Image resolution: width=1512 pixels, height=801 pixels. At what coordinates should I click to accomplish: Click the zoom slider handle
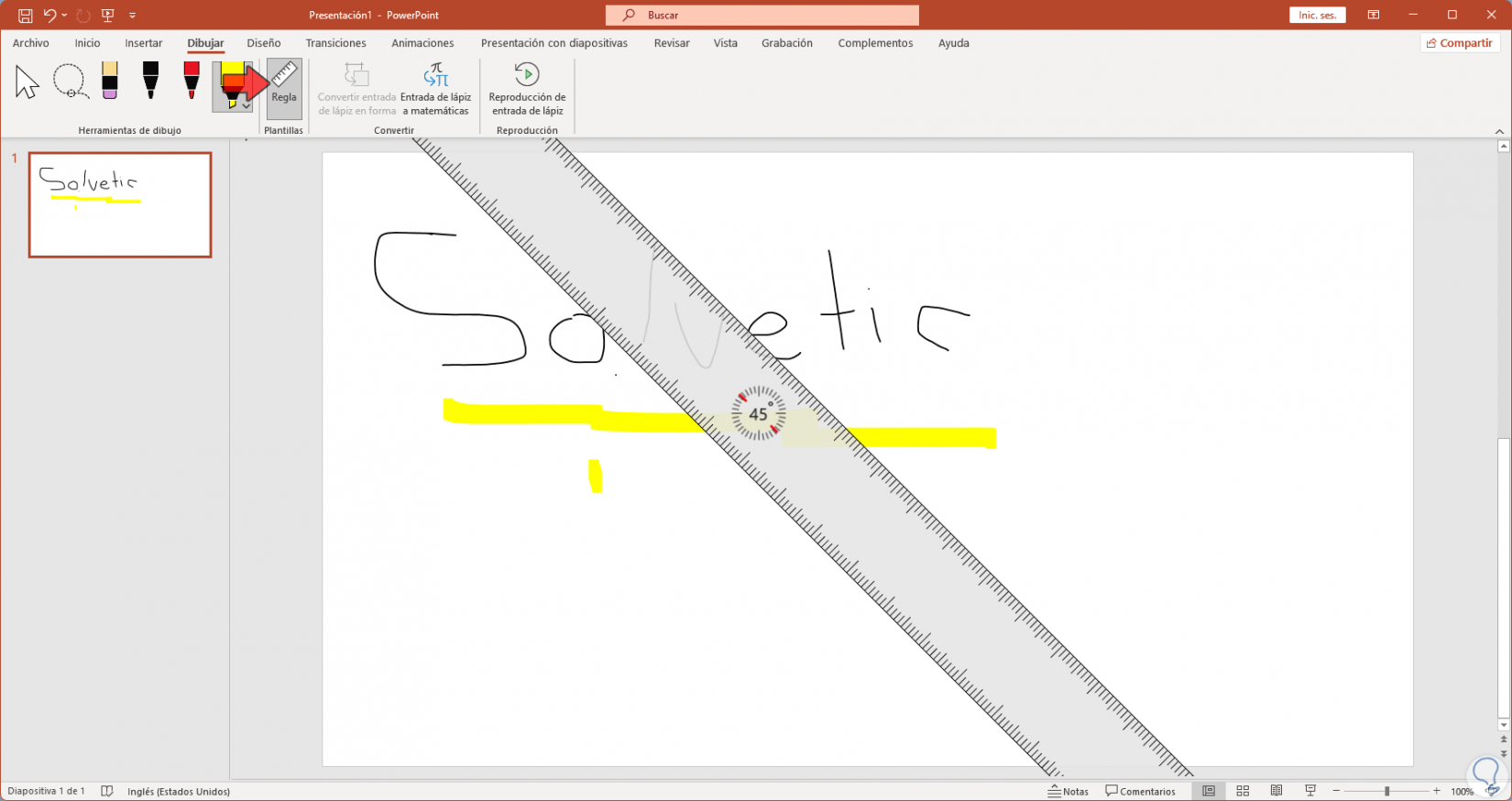(x=1387, y=791)
